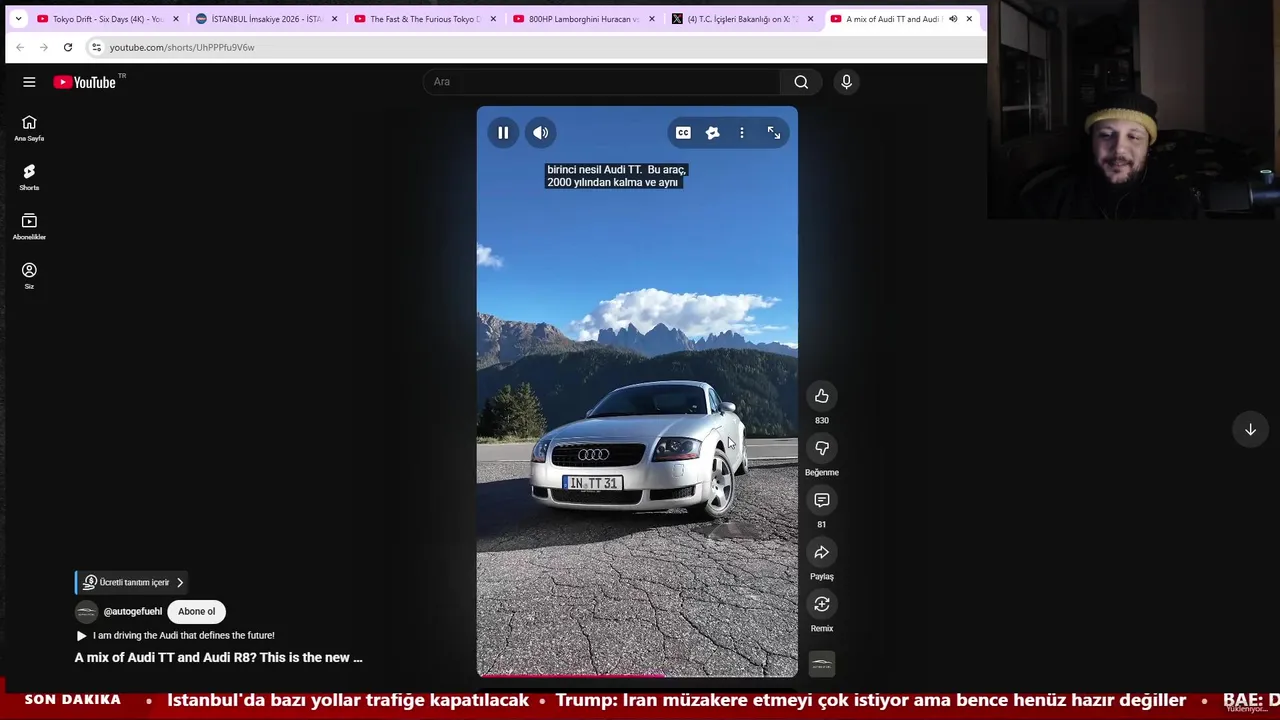Image resolution: width=1280 pixels, height=720 pixels.
Task: View site information beside the URL
Action: click(x=96, y=47)
